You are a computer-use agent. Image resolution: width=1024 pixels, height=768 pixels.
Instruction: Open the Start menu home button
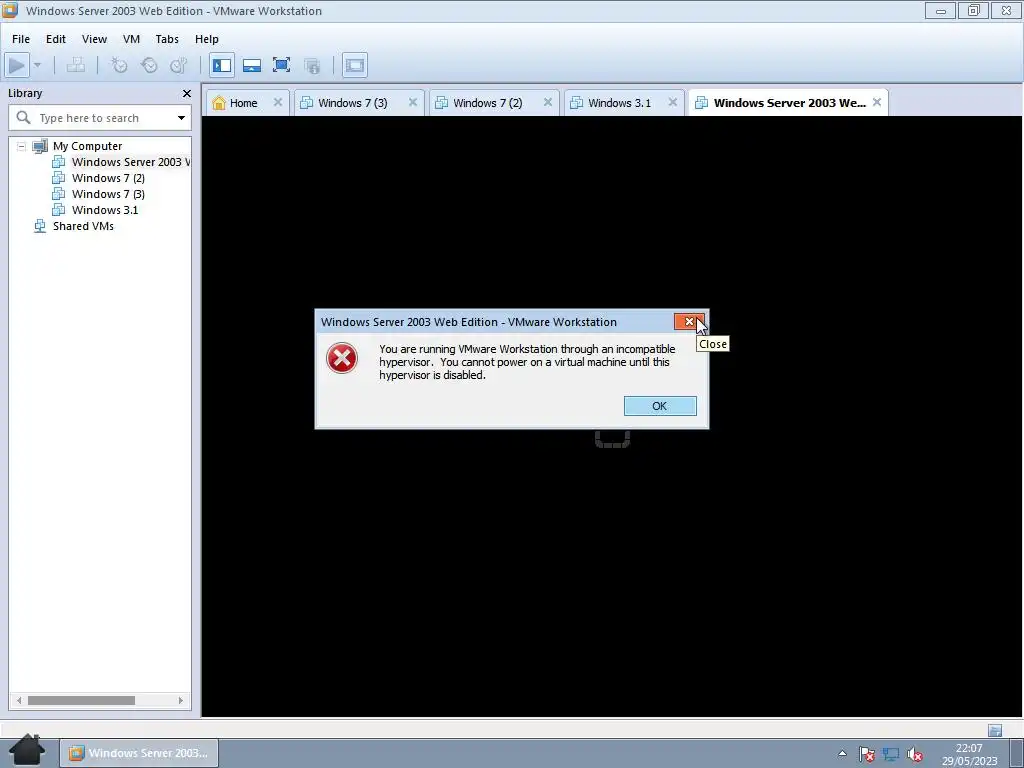(27, 751)
